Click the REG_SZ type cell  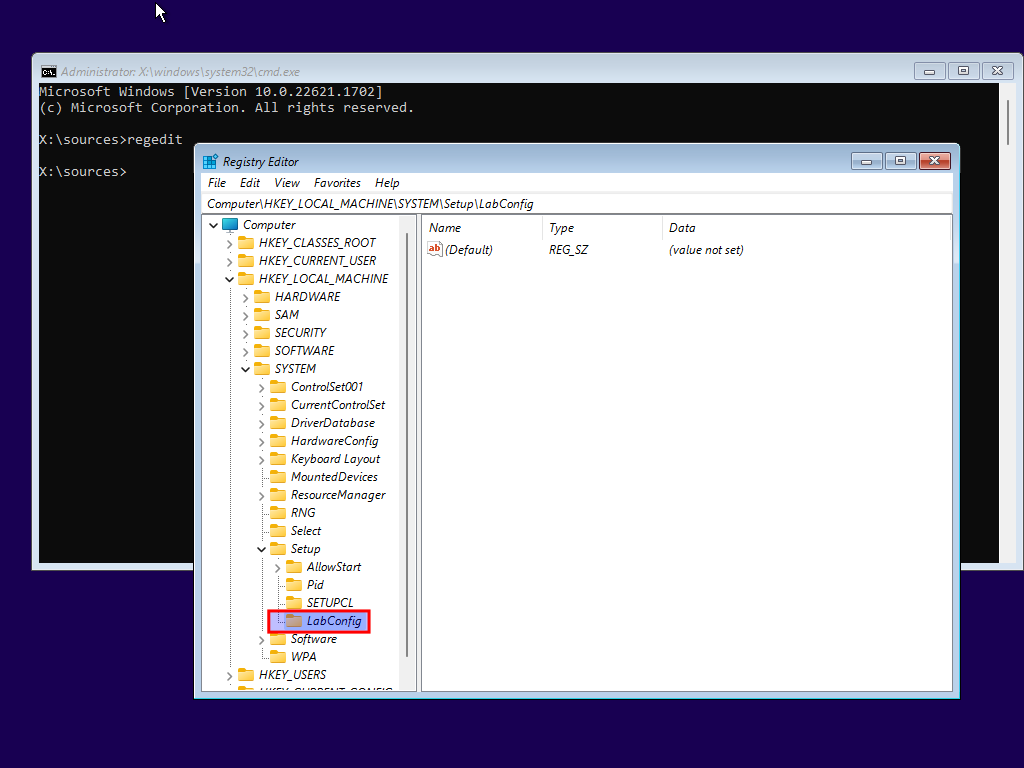(568, 249)
